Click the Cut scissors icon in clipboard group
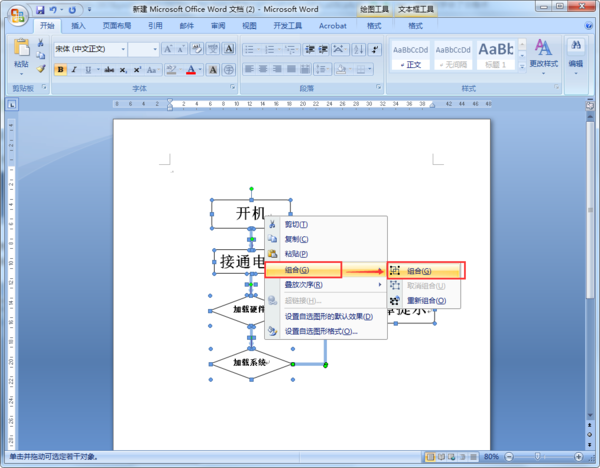The height and width of the screenshot is (468, 600). [x=41, y=42]
